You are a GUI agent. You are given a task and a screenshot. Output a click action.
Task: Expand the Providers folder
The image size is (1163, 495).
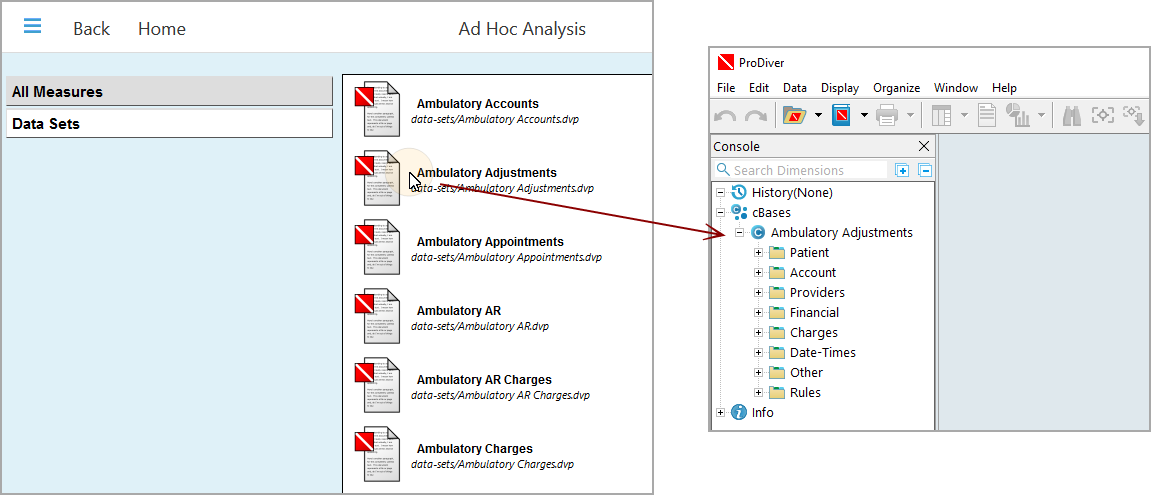[758, 292]
